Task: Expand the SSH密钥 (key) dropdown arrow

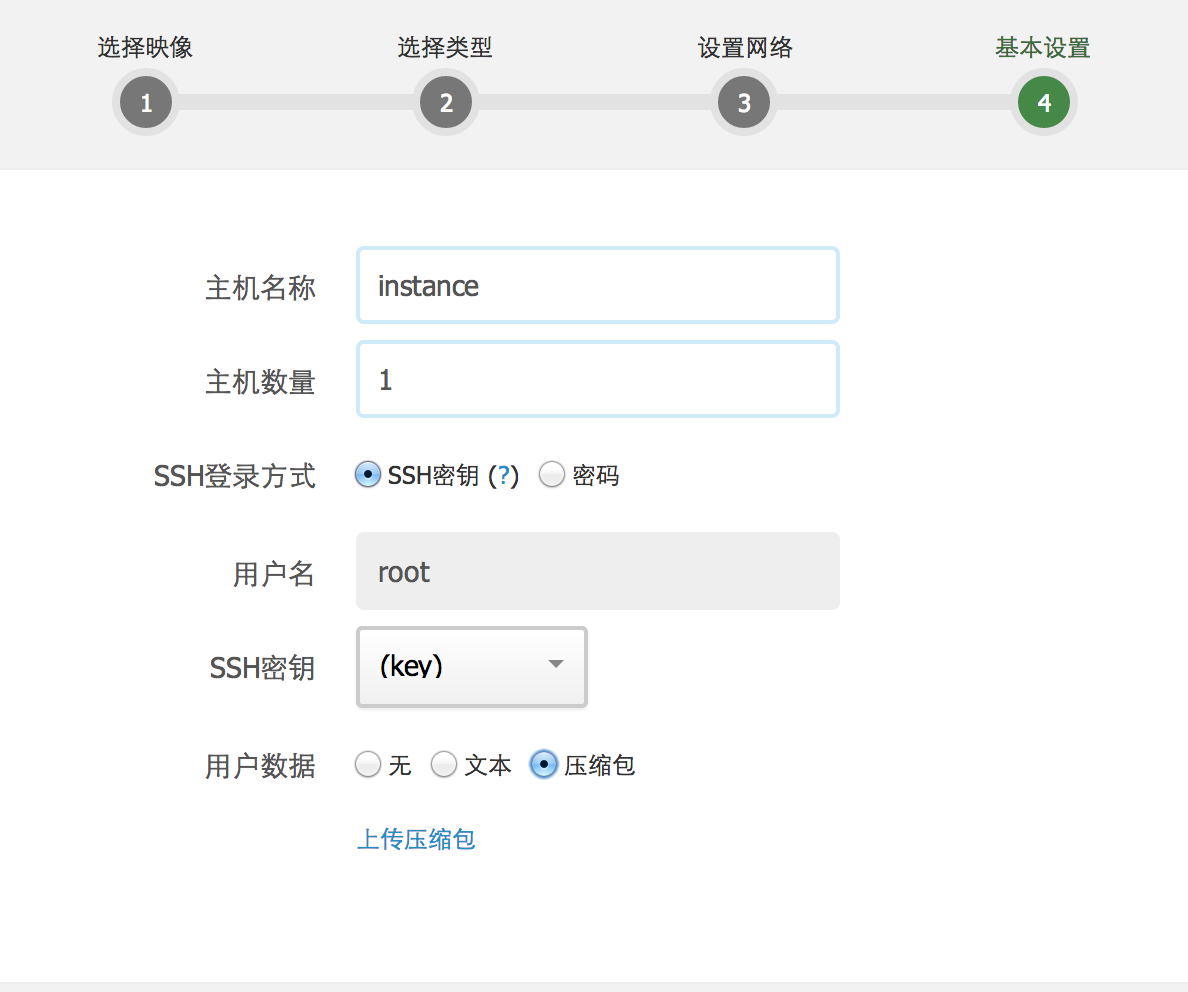Action: [x=556, y=665]
